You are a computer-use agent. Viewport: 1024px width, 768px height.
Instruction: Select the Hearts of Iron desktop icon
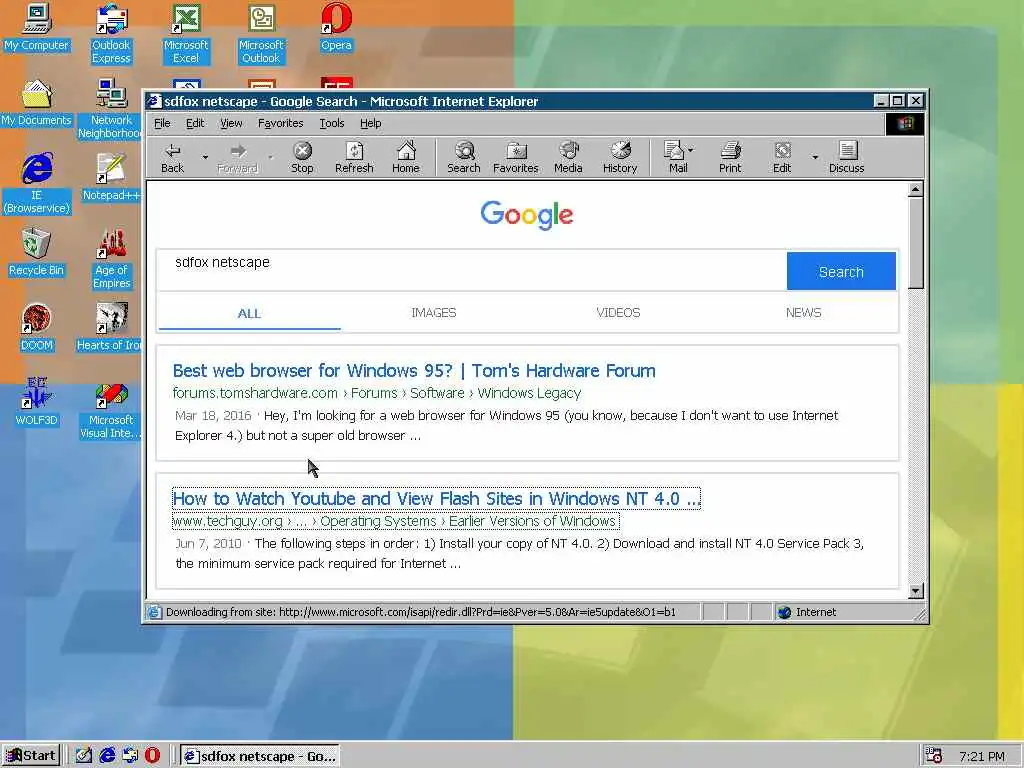pyautogui.click(x=110, y=328)
